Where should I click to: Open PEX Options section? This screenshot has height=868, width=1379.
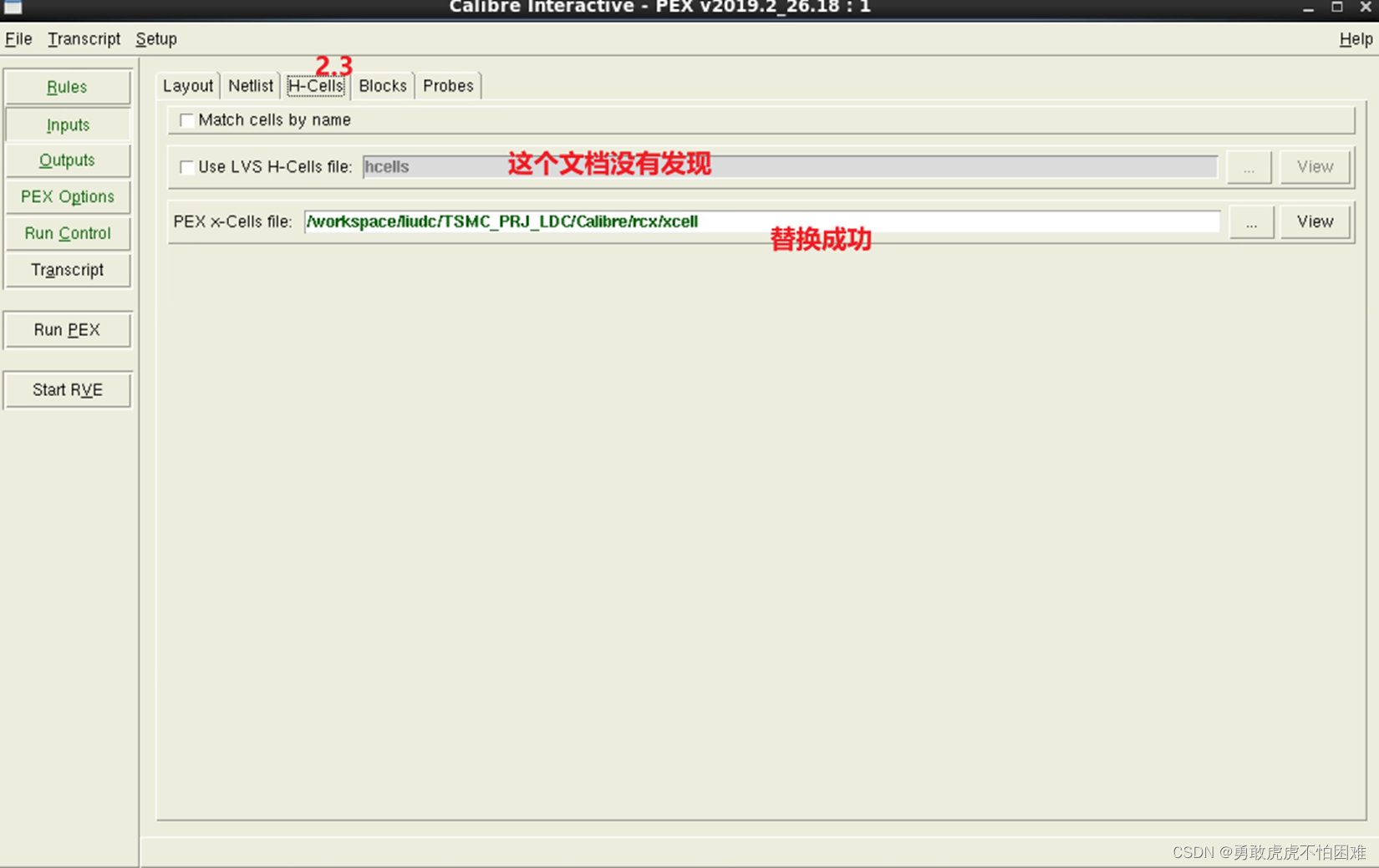tap(67, 196)
